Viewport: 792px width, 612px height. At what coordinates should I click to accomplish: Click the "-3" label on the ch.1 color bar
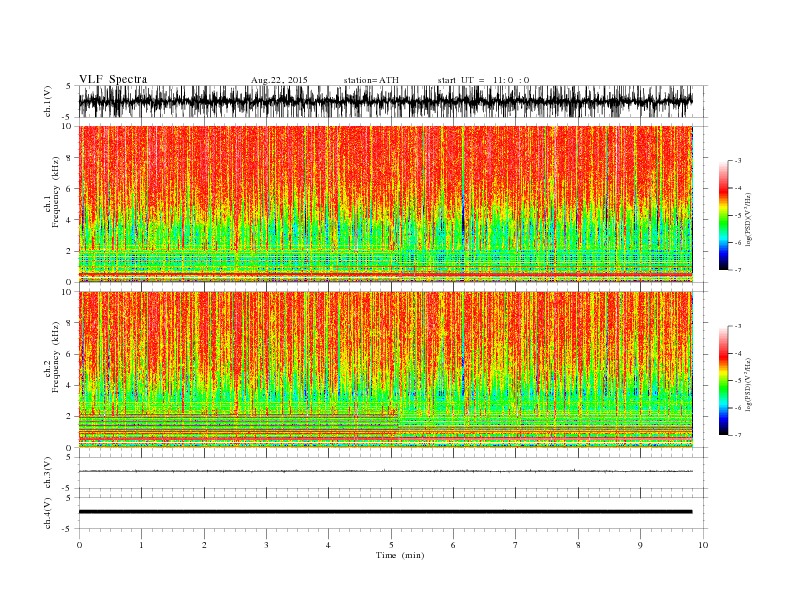(x=738, y=161)
